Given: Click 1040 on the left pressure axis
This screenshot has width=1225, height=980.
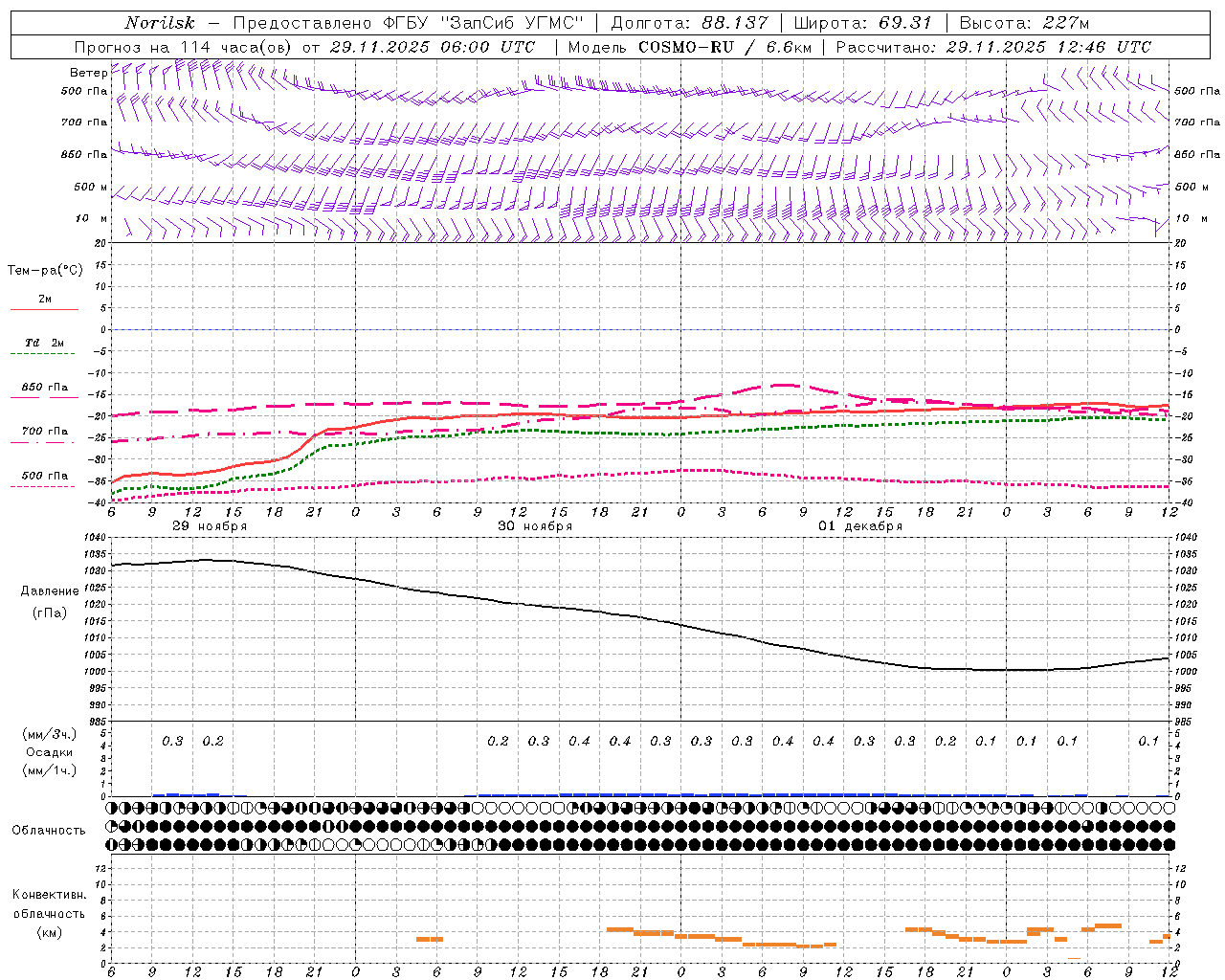Looking at the screenshot, I should [96, 537].
